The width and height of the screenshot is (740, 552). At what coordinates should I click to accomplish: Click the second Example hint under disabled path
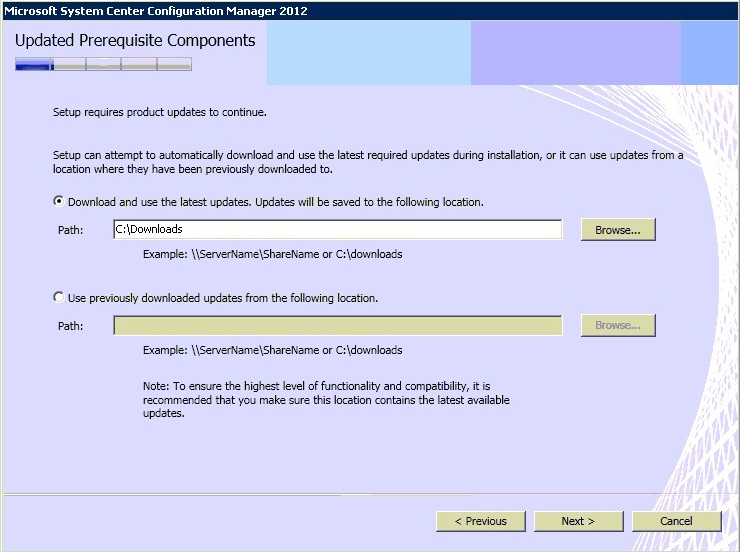pyautogui.click(x=272, y=350)
